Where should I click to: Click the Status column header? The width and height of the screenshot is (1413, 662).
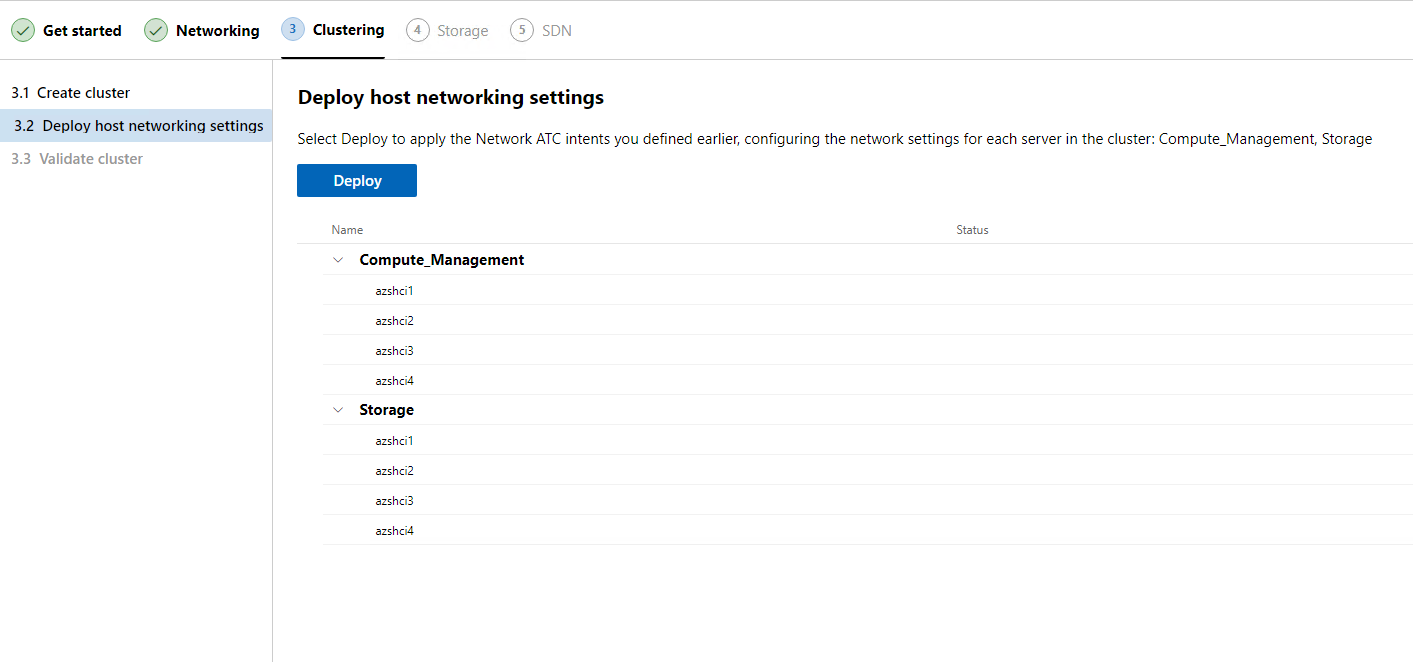click(972, 230)
